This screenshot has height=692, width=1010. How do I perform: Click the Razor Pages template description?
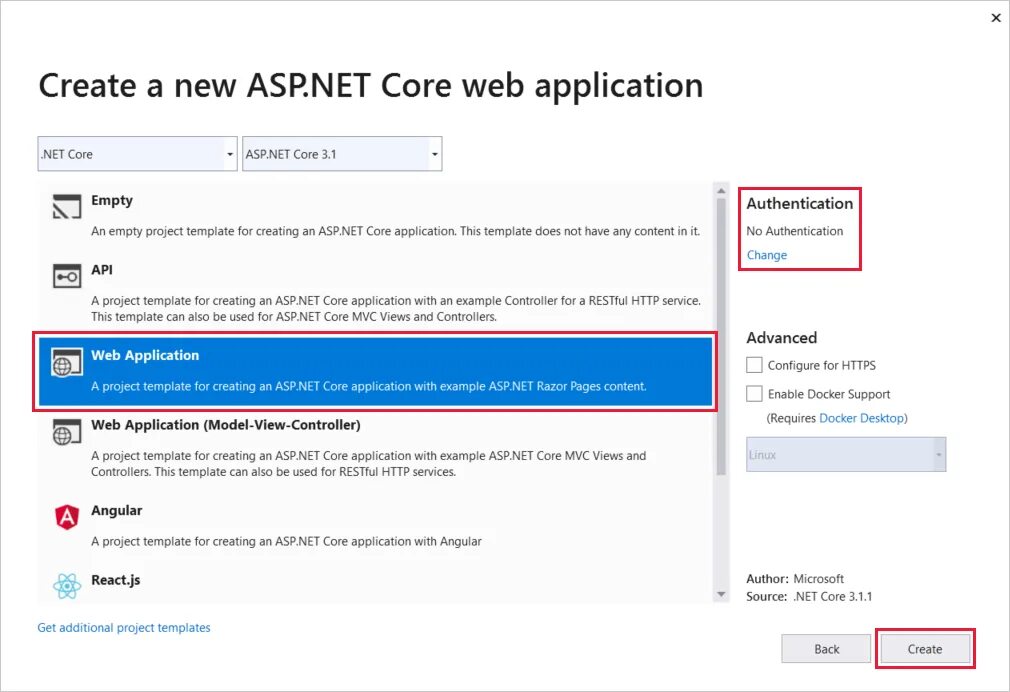(368, 387)
